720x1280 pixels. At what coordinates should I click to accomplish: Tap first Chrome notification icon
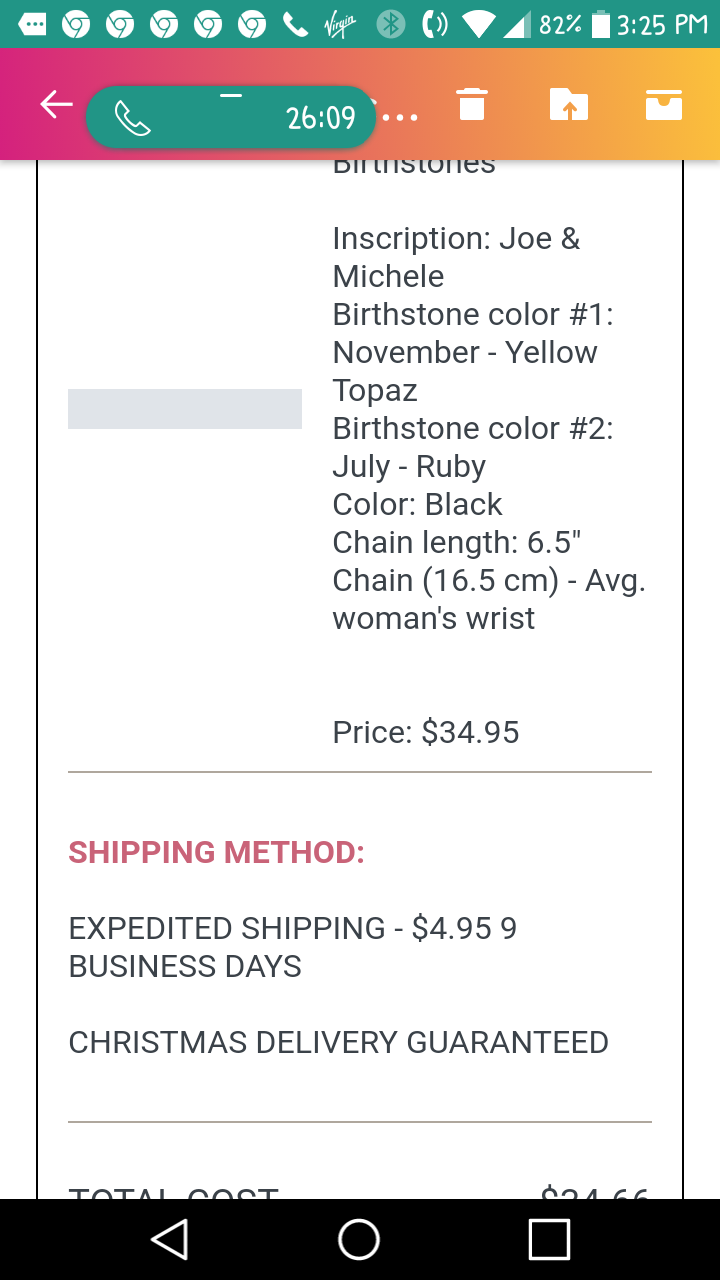pos(76,24)
